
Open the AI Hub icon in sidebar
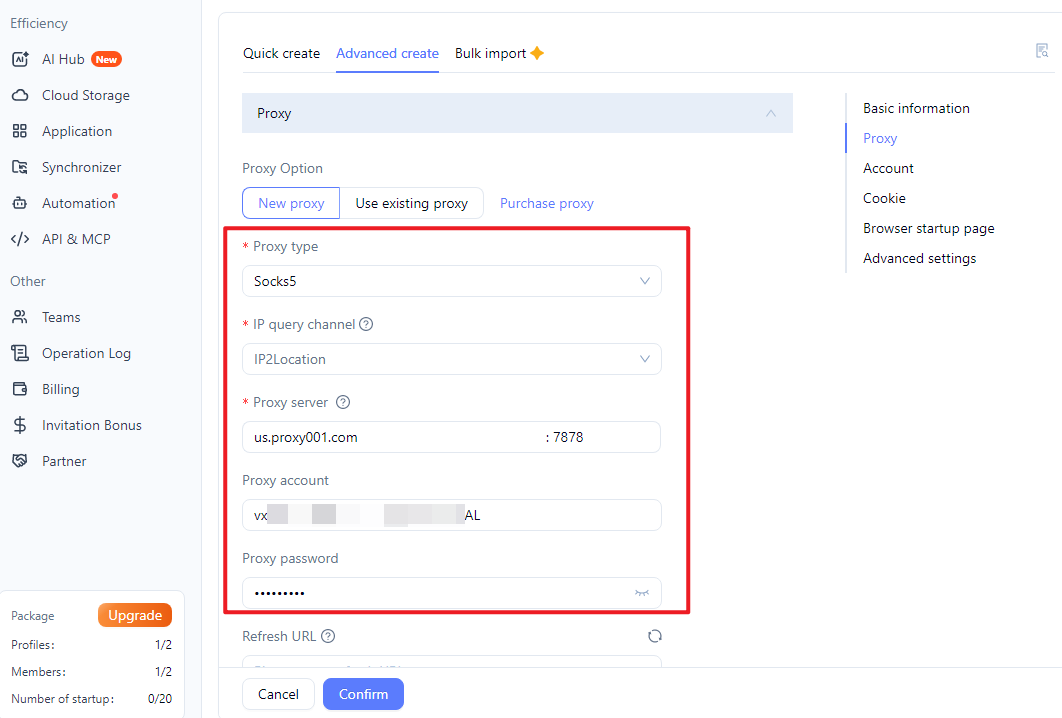click(x=20, y=59)
